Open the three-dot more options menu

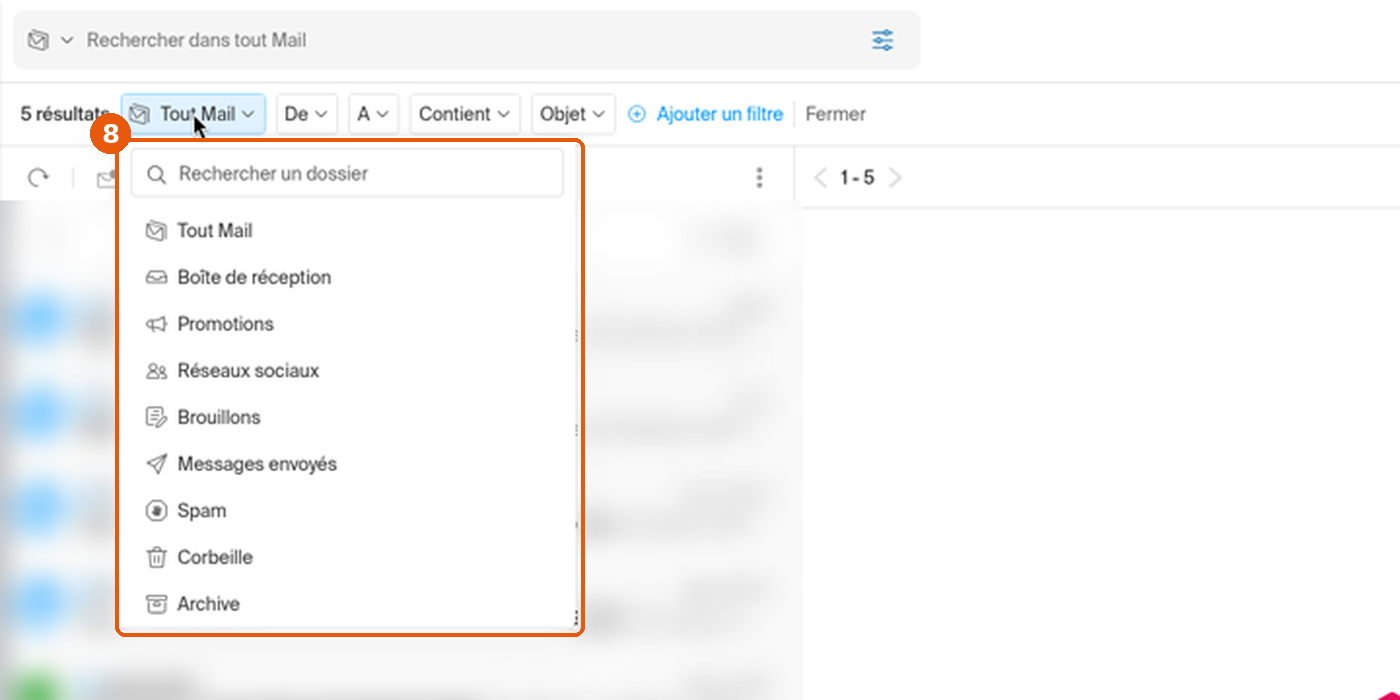(x=759, y=178)
